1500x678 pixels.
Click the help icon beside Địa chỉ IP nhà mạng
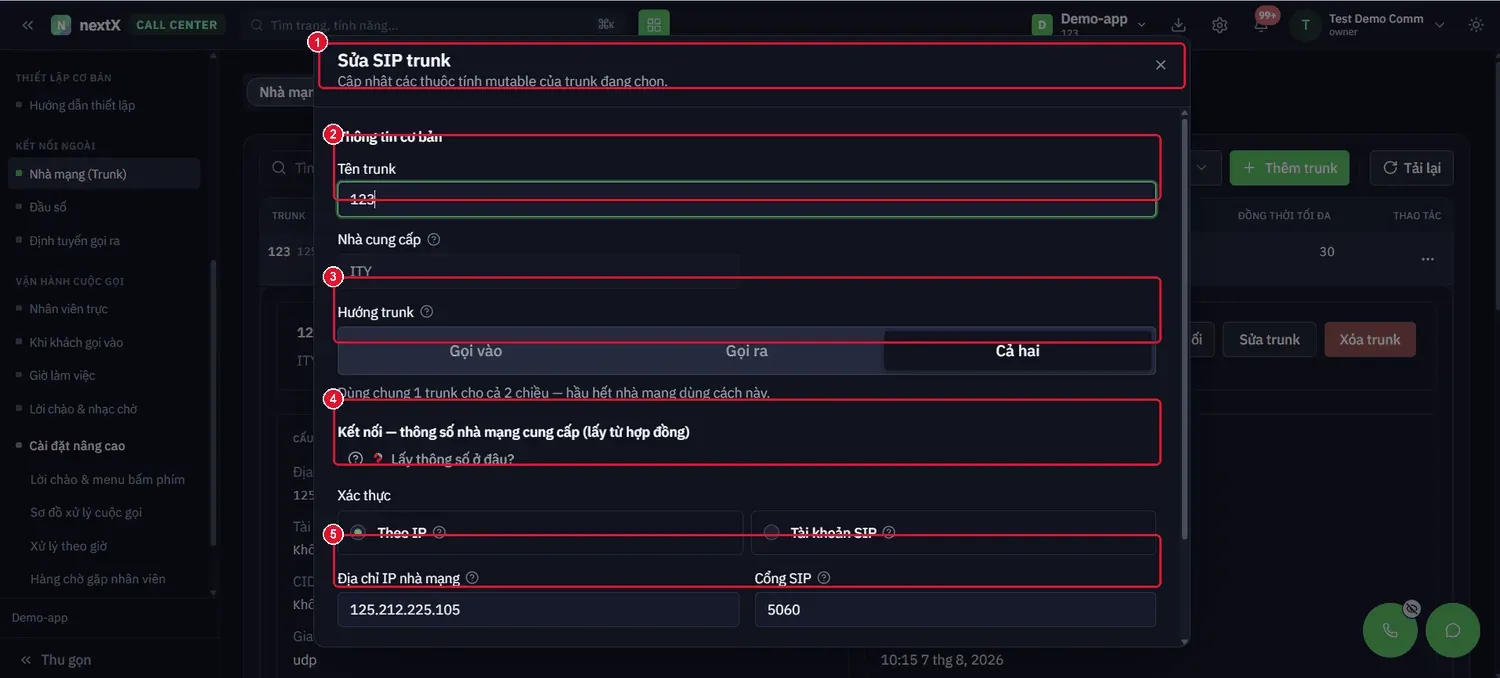pos(472,578)
